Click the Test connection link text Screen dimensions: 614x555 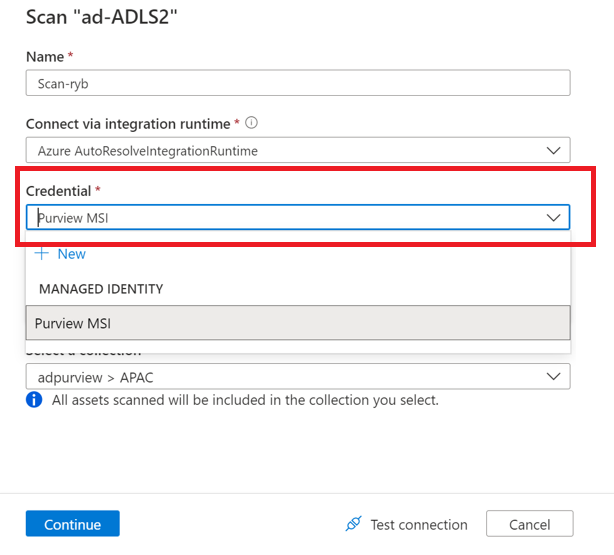(418, 524)
